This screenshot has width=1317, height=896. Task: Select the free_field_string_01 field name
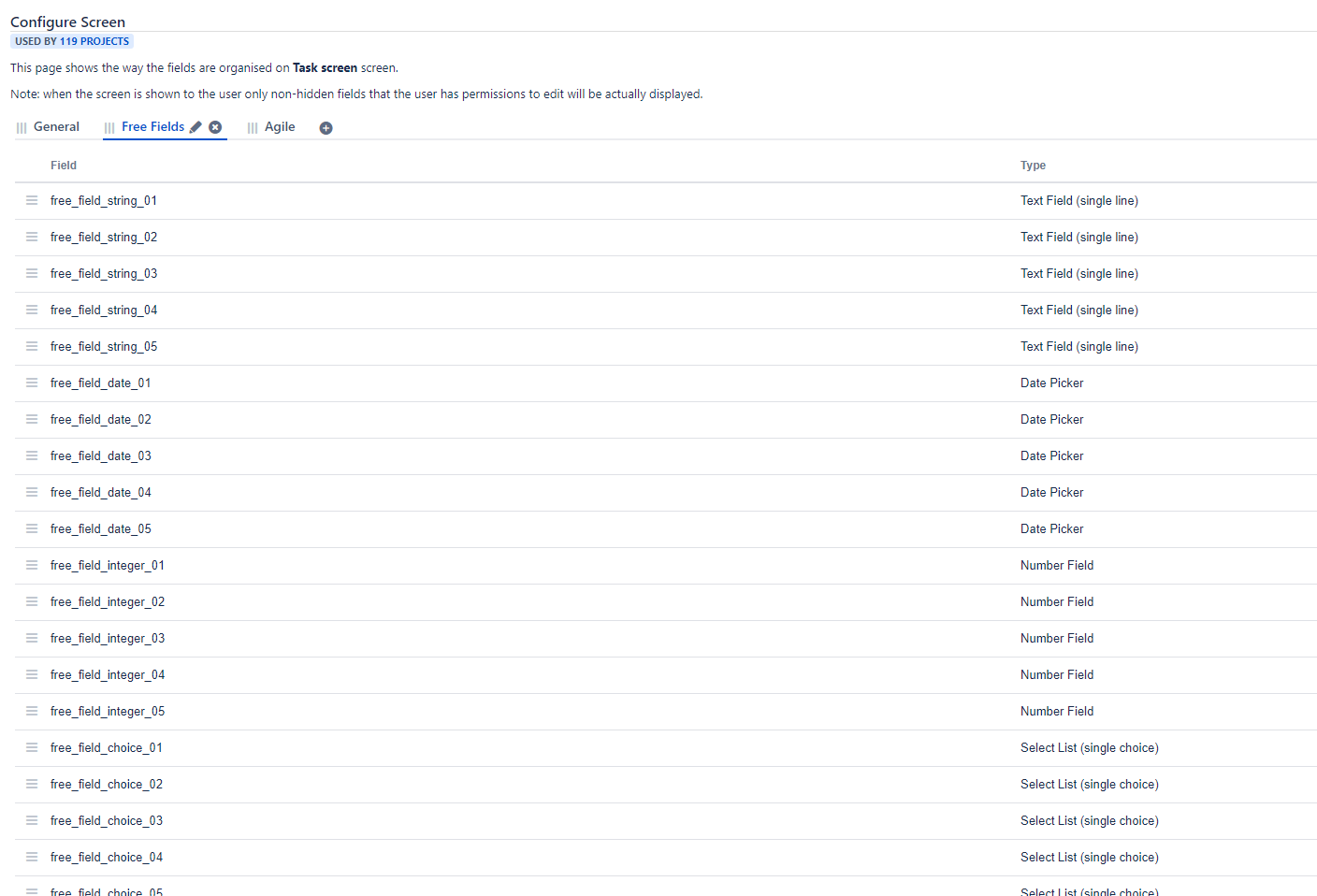point(104,201)
